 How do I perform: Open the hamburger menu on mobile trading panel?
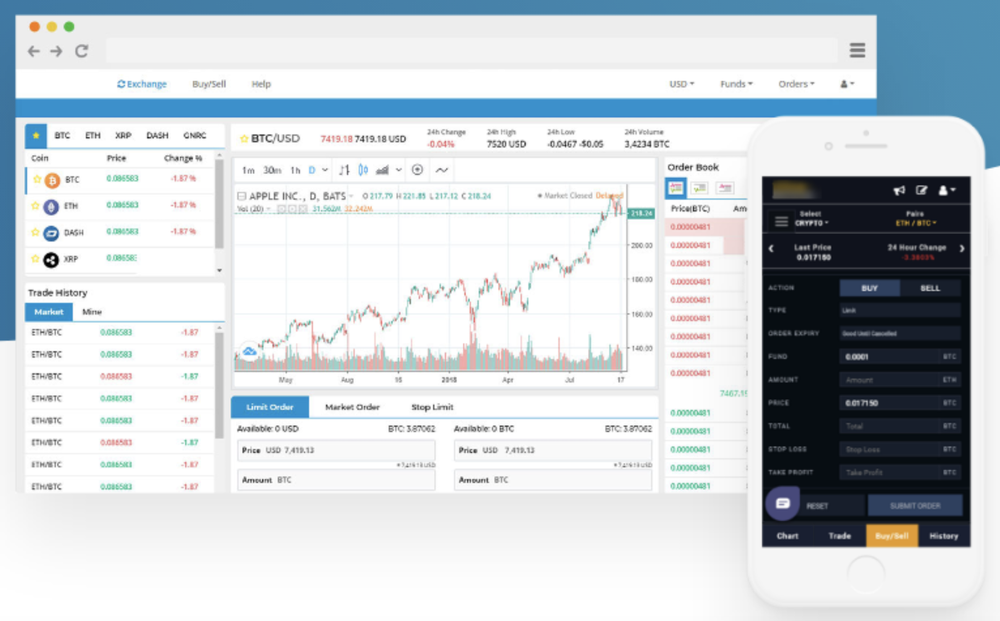782,221
